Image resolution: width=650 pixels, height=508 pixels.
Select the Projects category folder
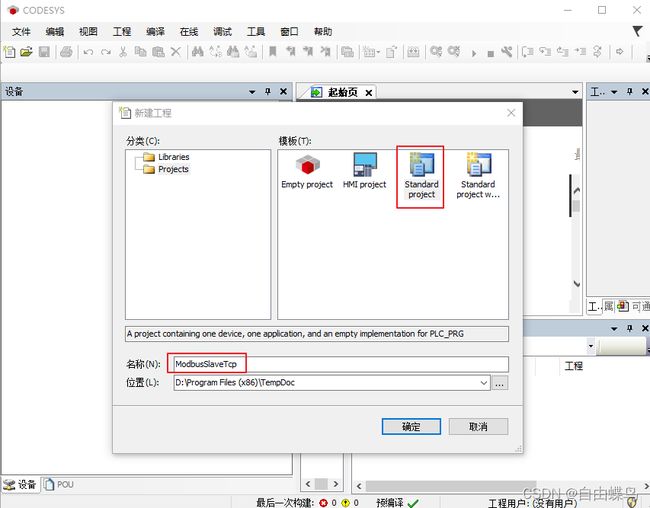point(166,169)
